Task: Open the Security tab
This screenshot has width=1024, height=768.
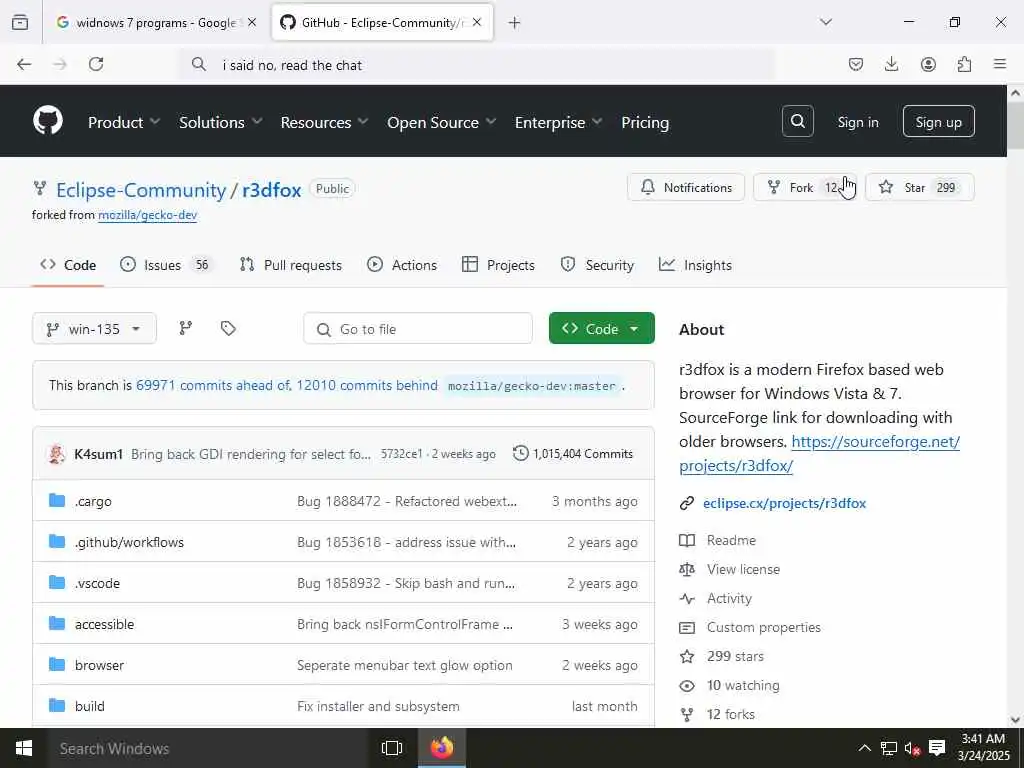Action: [x=598, y=265]
